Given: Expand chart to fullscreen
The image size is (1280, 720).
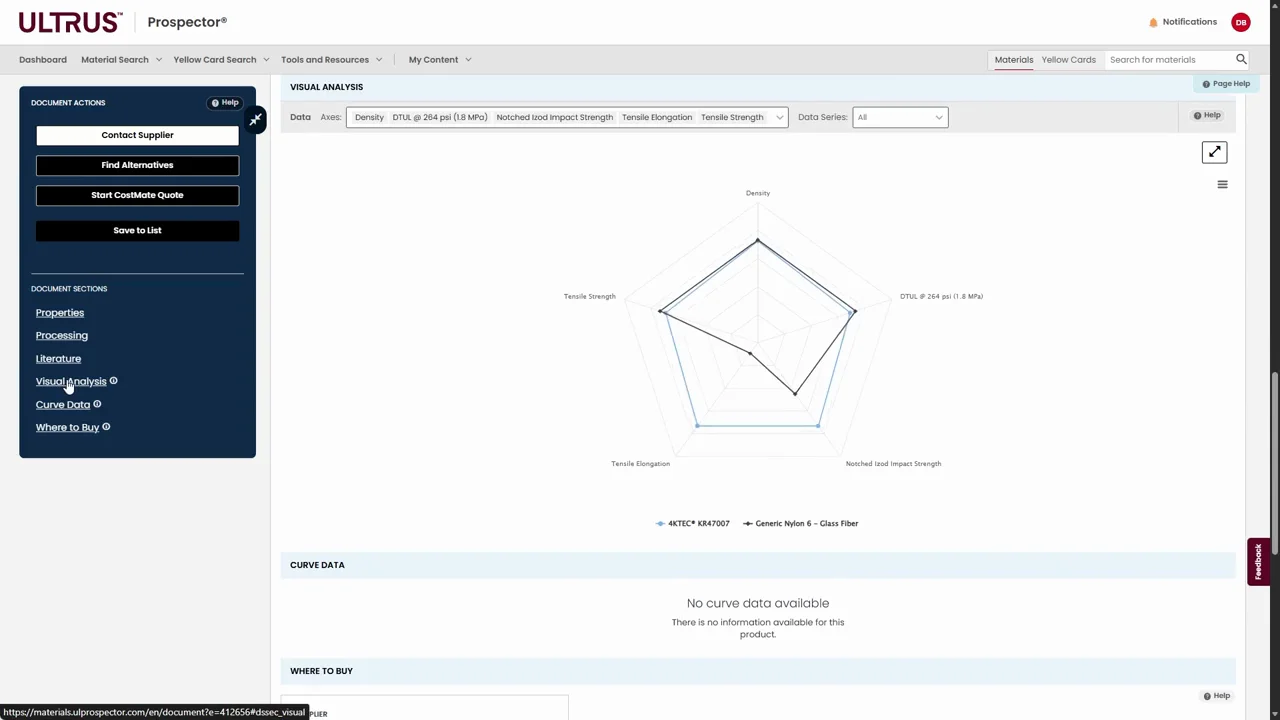Looking at the screenshot, I should (1214, 152).
